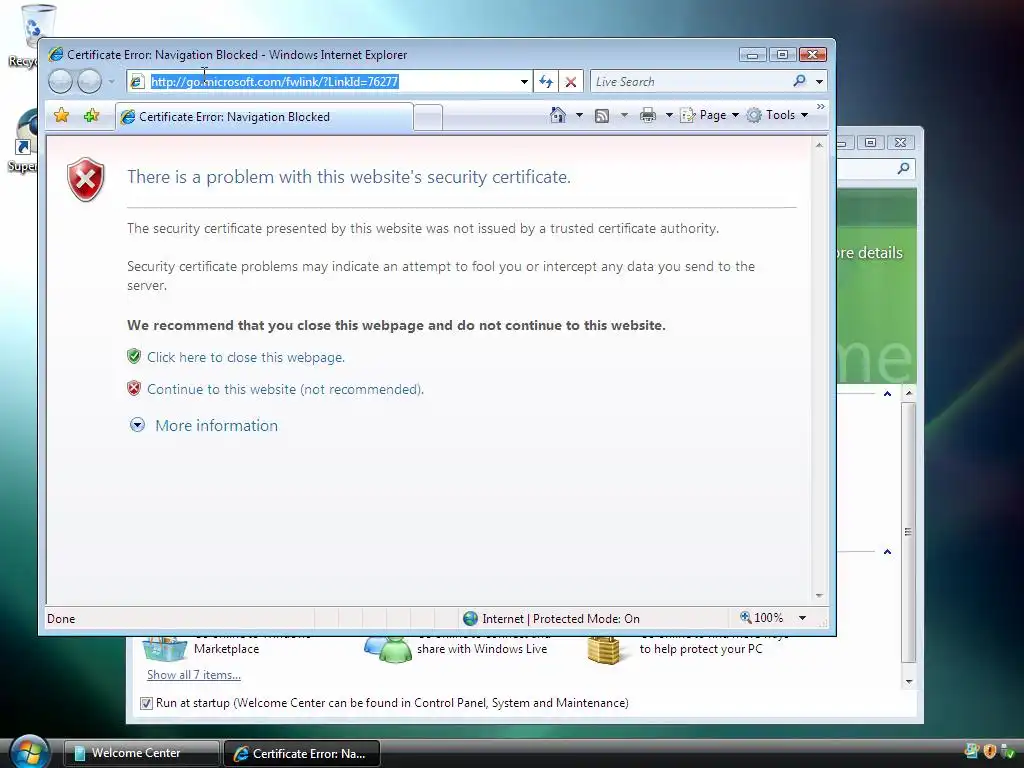
Task: Click the 'Done' status bar text
Action: tap(61, 618)
